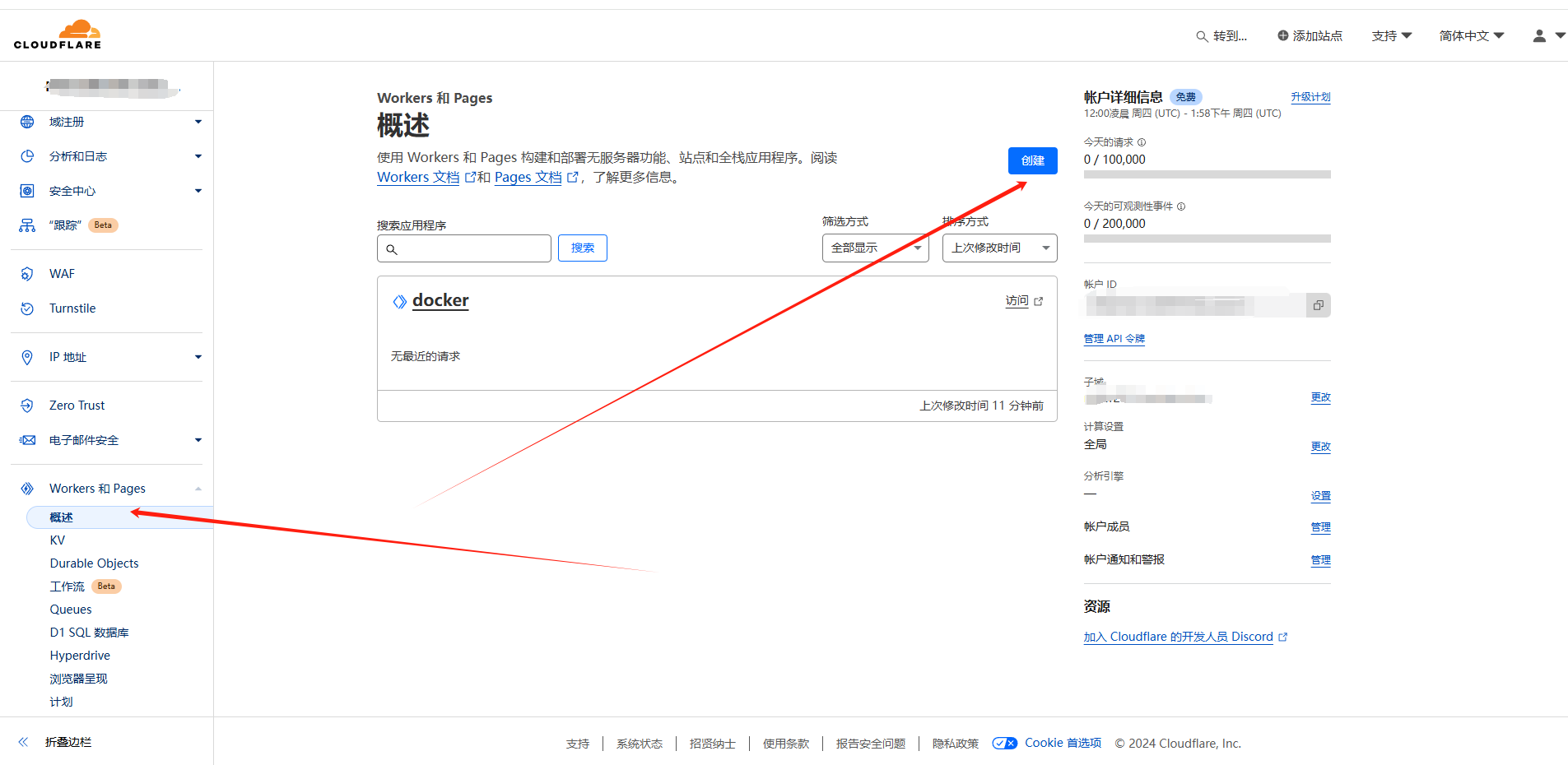Click the 今天的可观测性事件 usage progress bar
The width and height of the screenshot is (1568, 765).
pos(1207,239)
